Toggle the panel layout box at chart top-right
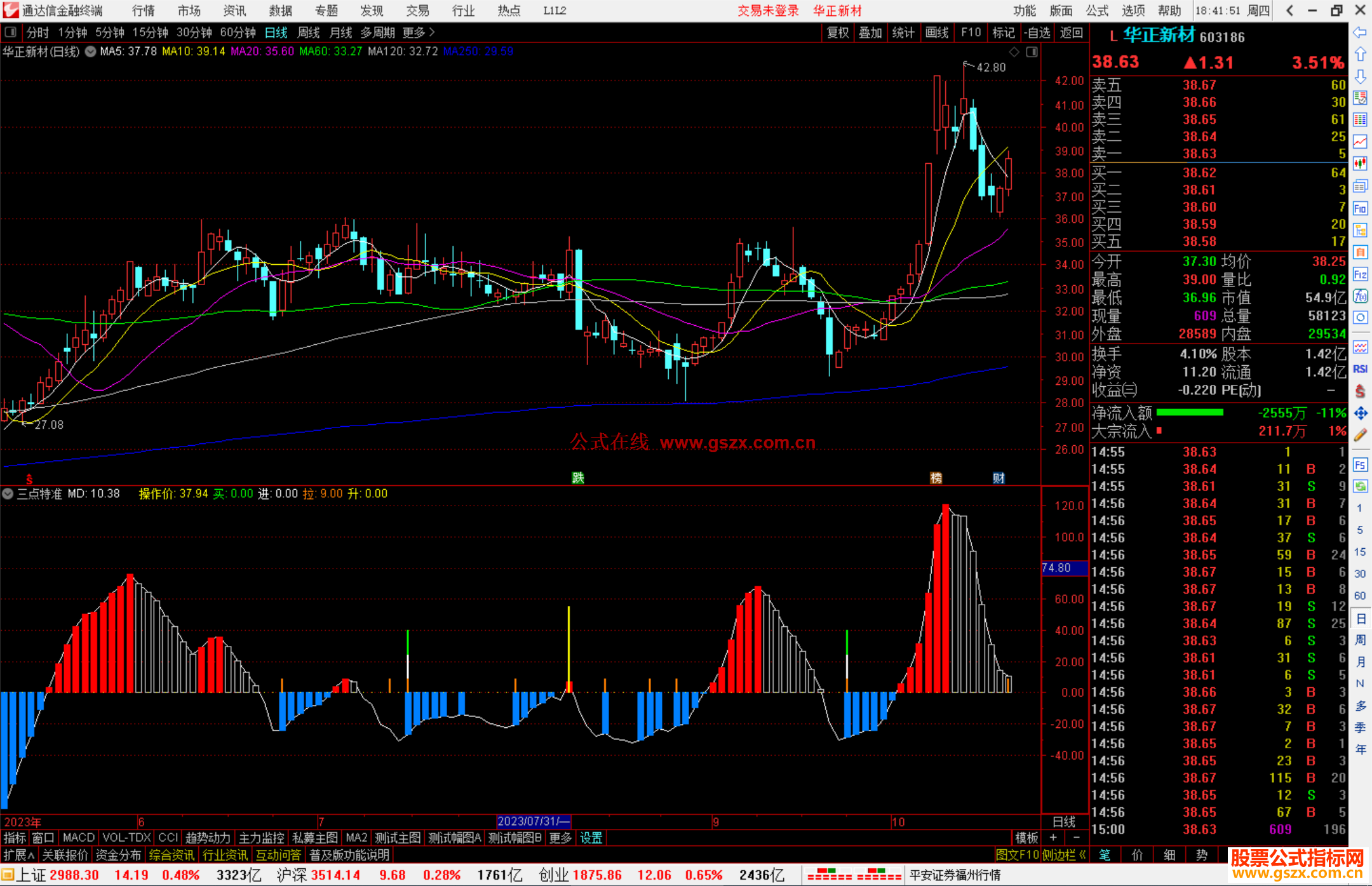 tap(1032, 52)
